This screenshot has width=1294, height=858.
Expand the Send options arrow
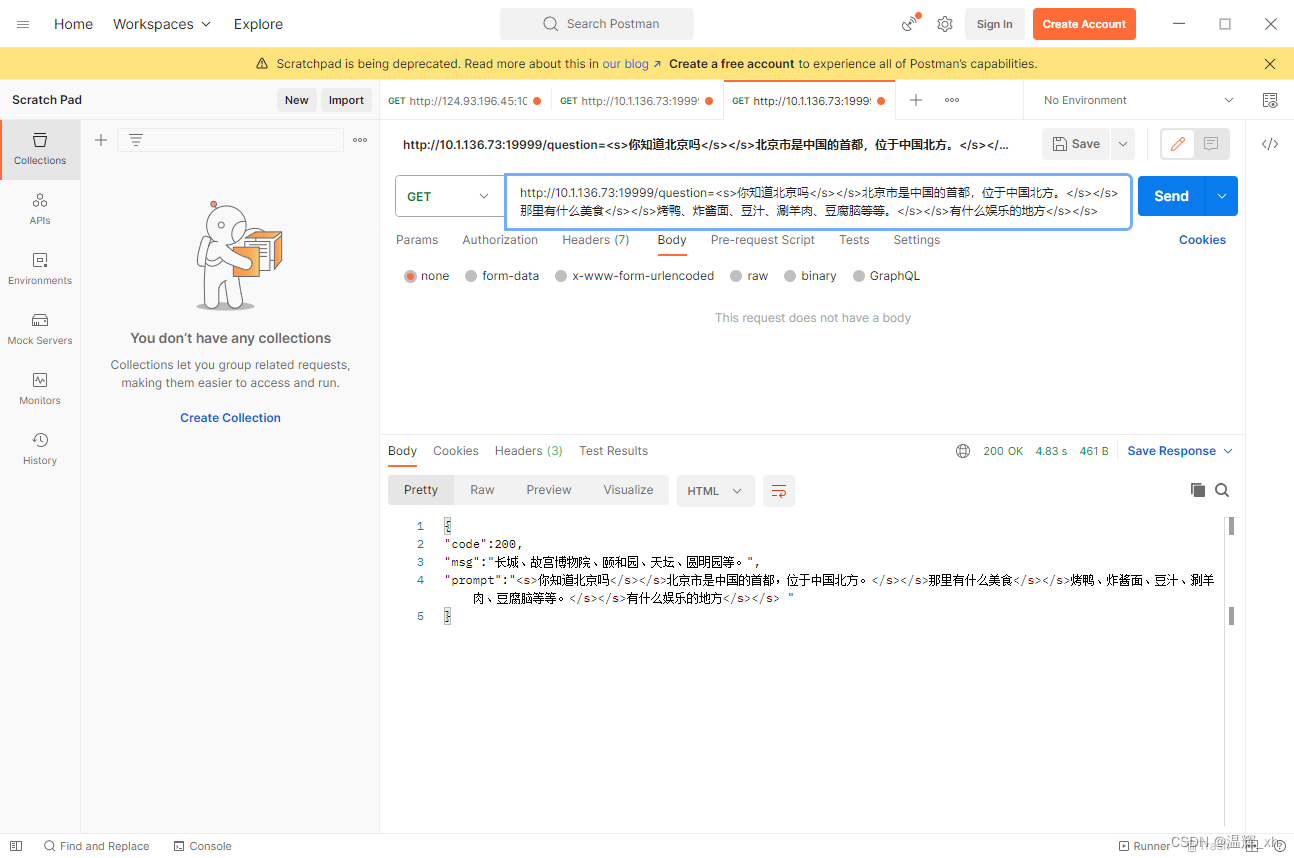coord(1222,196)
